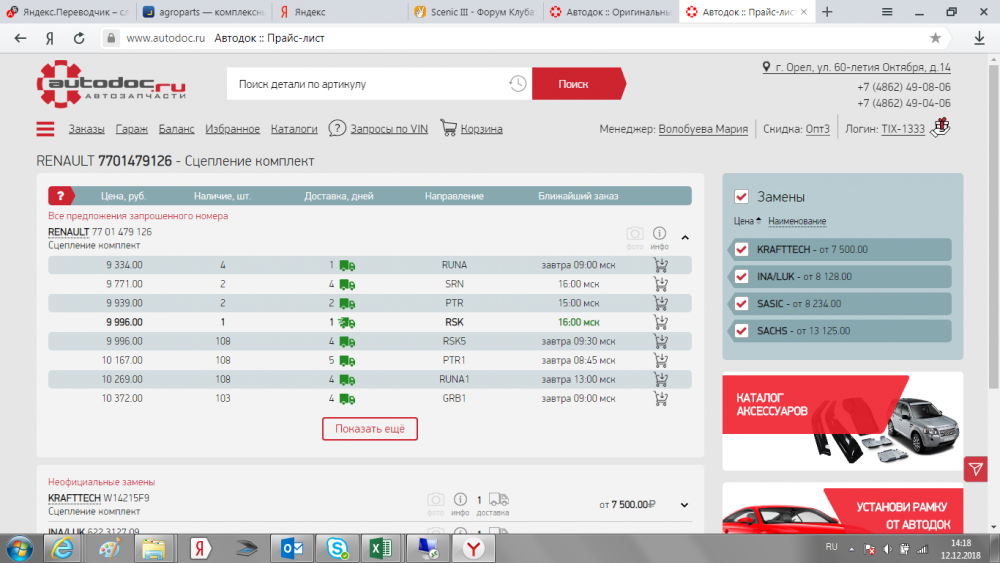
Task: Switch to the agroparts browser tab
Action: click(204, 11)
